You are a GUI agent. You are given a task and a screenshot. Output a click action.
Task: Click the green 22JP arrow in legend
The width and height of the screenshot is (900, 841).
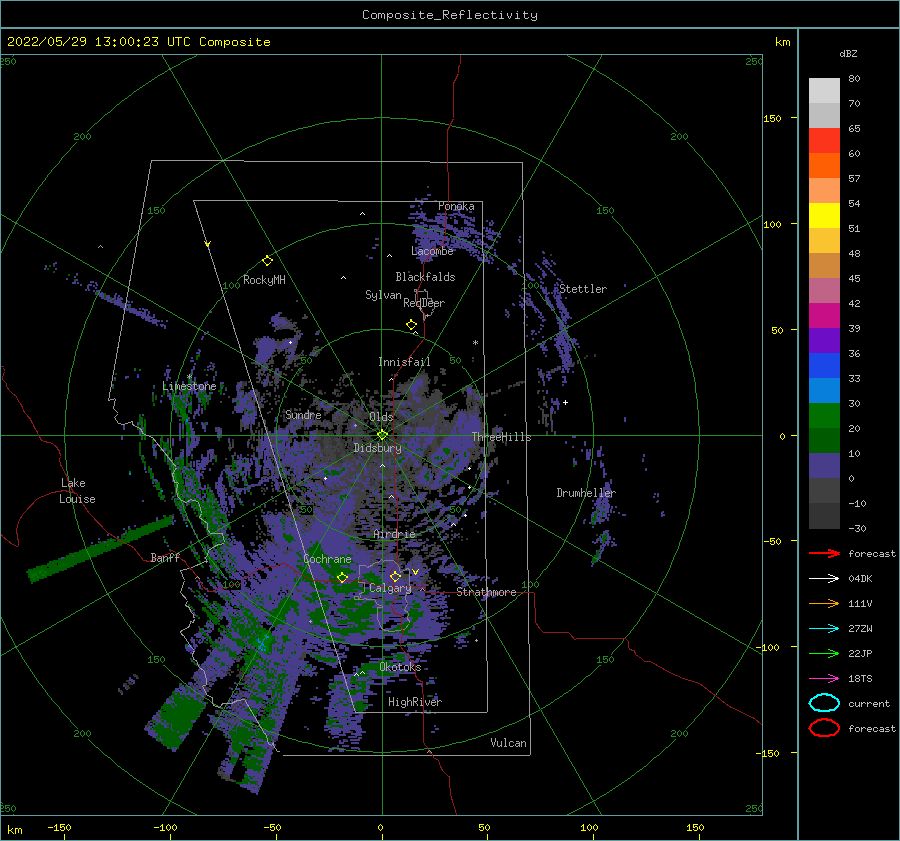tap(825, 653)
